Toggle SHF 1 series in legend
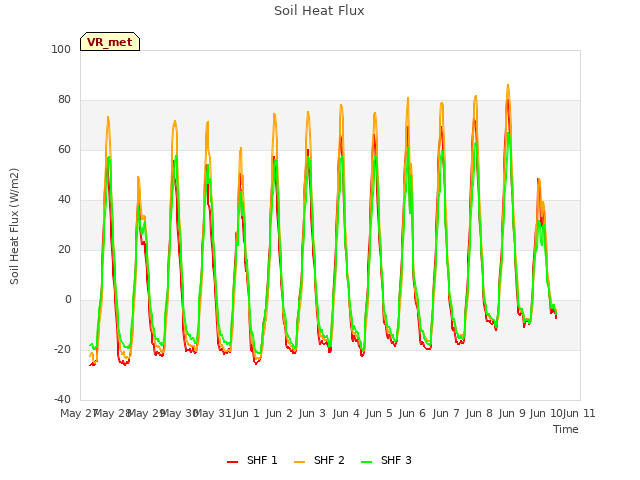Screen dimensions: 640x480 (x=252, y=460)
